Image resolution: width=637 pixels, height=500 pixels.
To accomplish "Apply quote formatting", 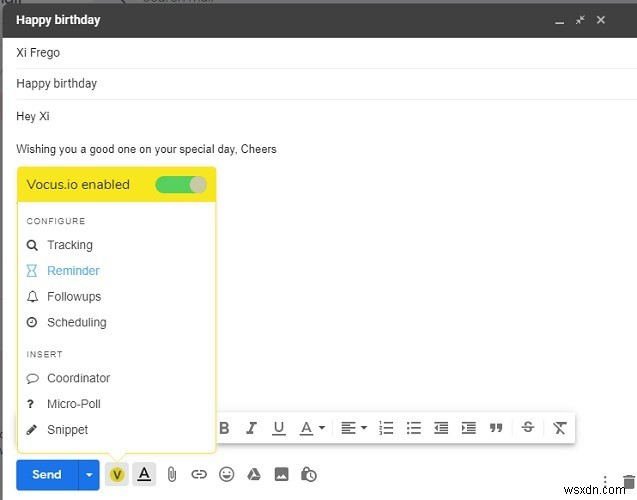I will 496,428.
